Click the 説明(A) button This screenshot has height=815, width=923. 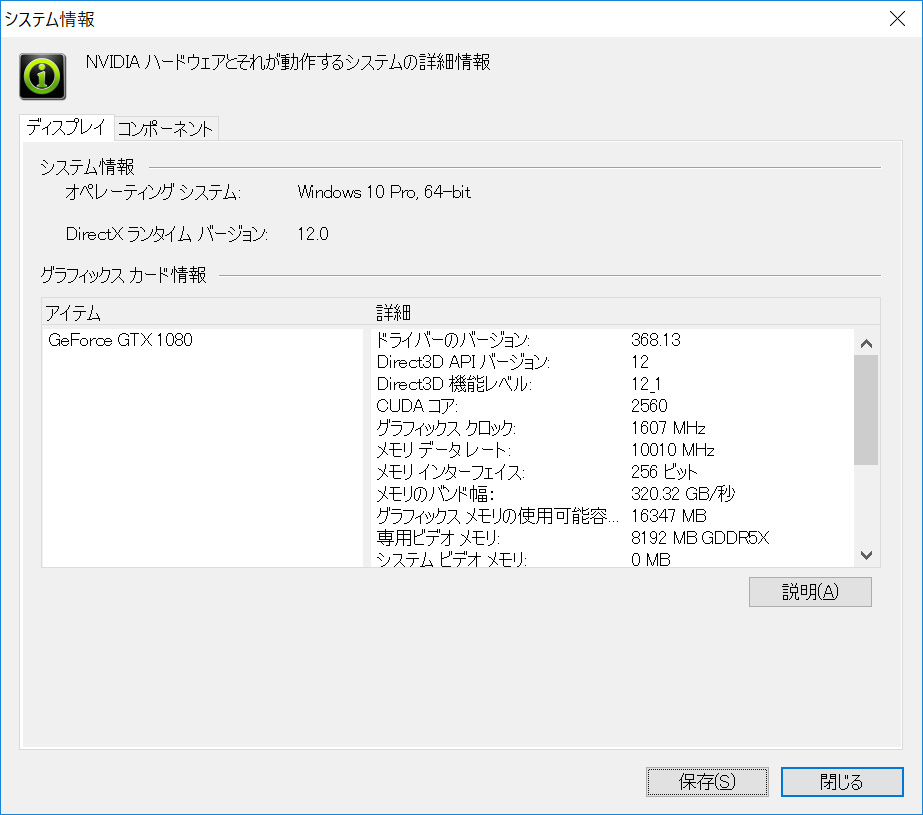coord(810,591)
